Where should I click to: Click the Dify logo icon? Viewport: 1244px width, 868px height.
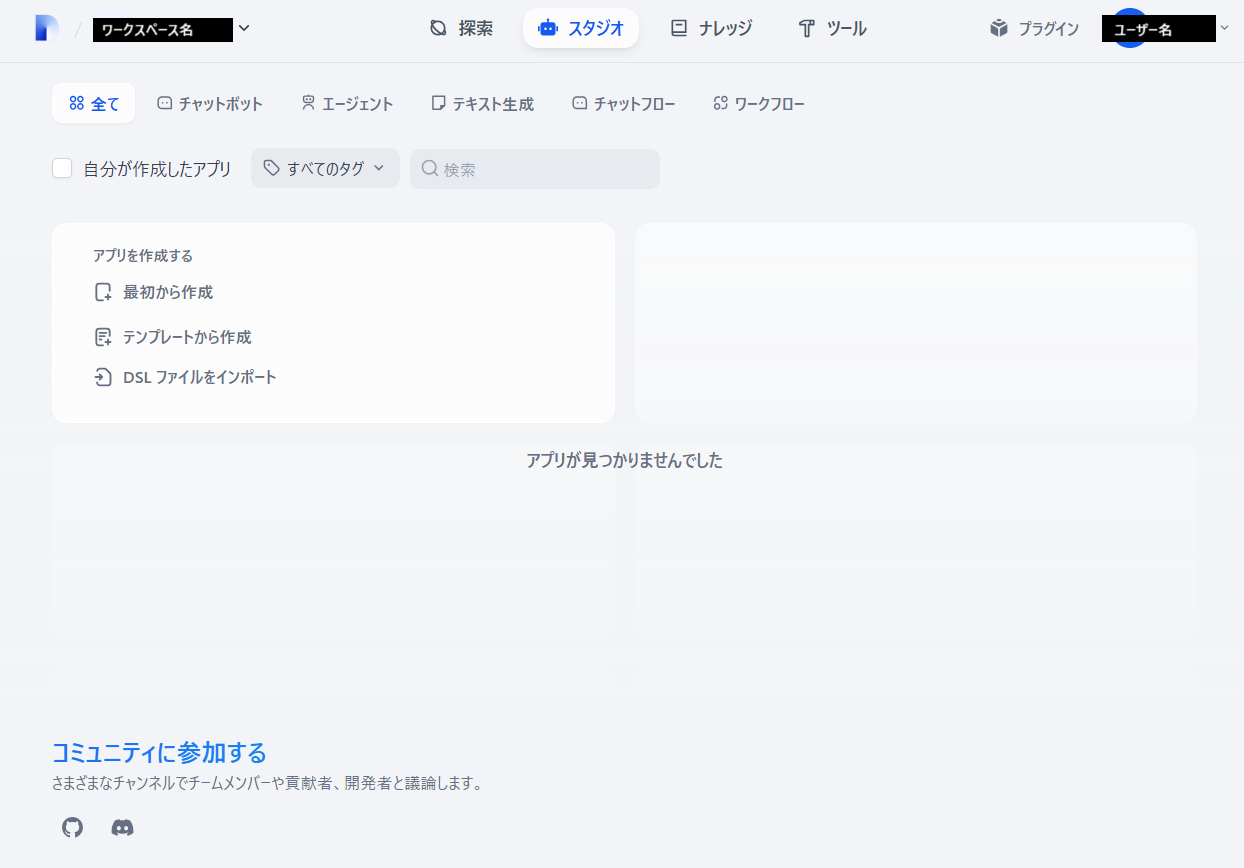coord(47,28)
